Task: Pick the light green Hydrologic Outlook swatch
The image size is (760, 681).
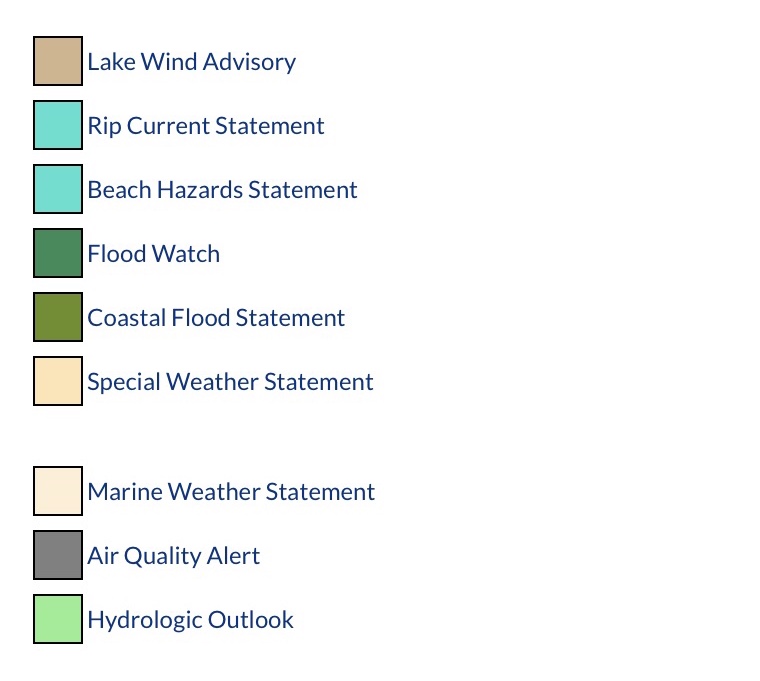Action: 58,619
